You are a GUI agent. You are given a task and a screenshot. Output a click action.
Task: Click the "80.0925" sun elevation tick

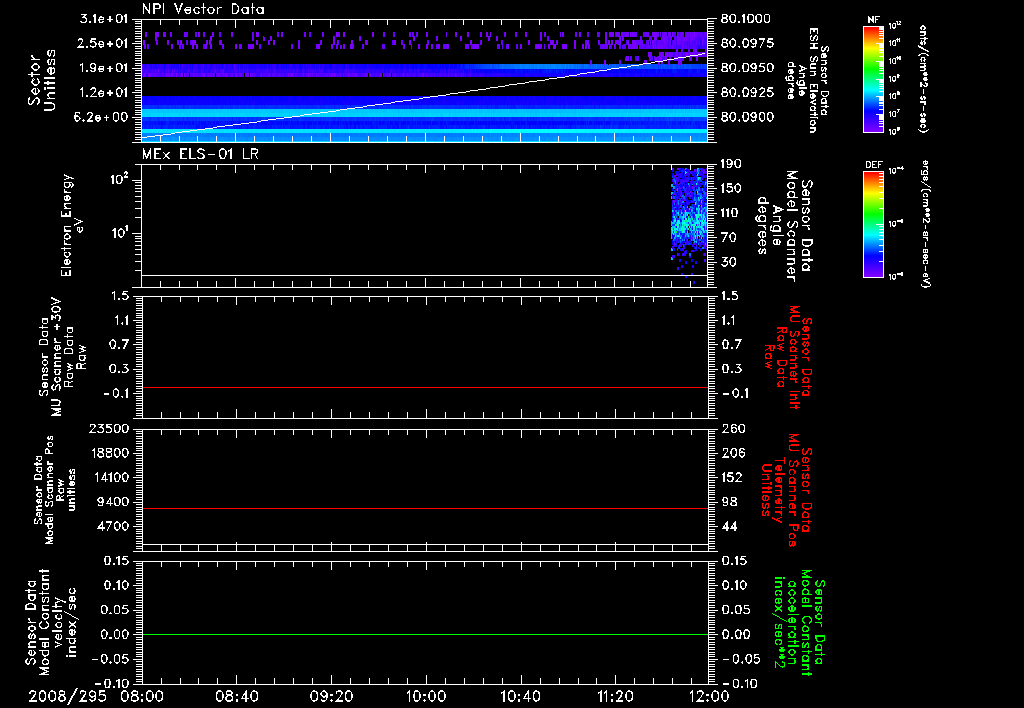(748, 93)
